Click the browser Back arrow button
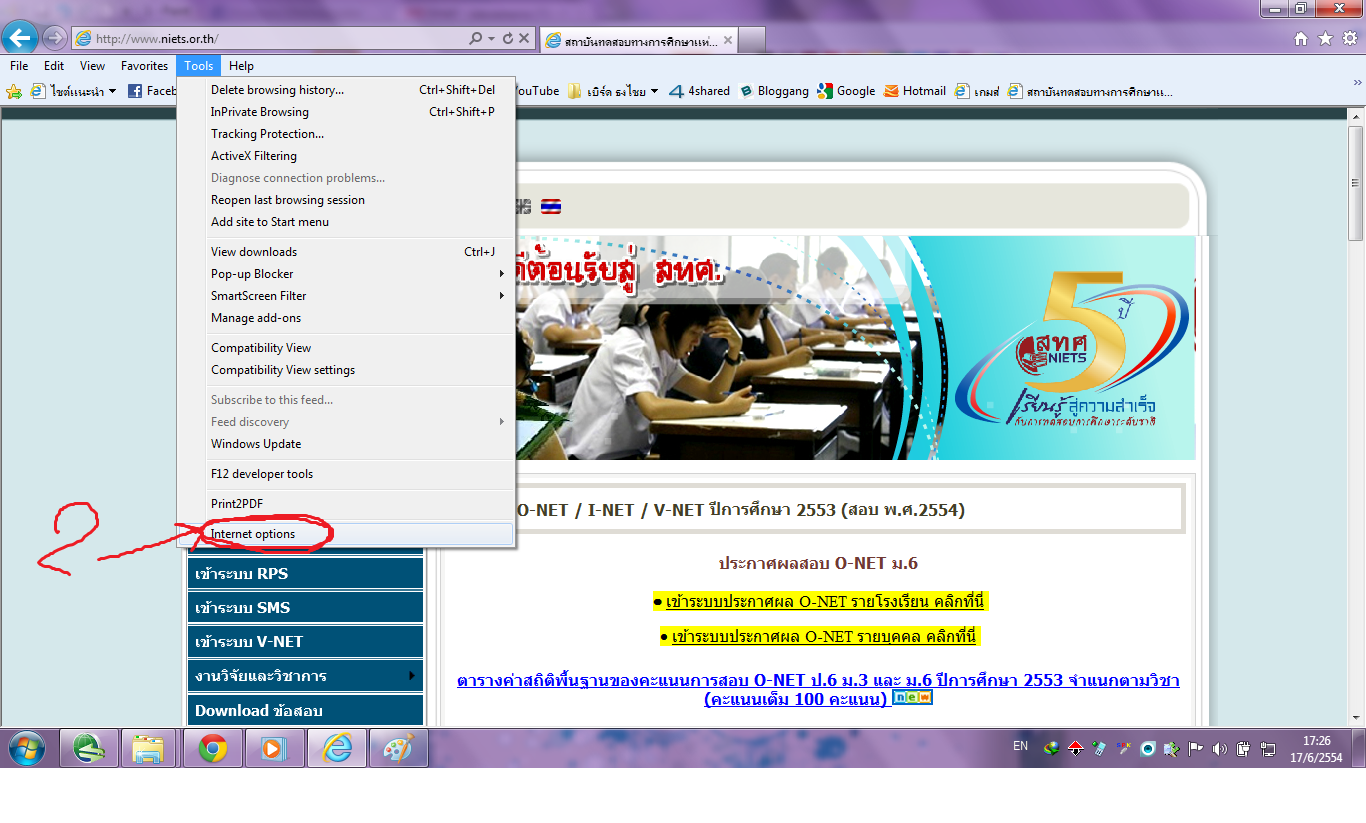The height and width of the screenshot is (823, 1366). [21, 38]
